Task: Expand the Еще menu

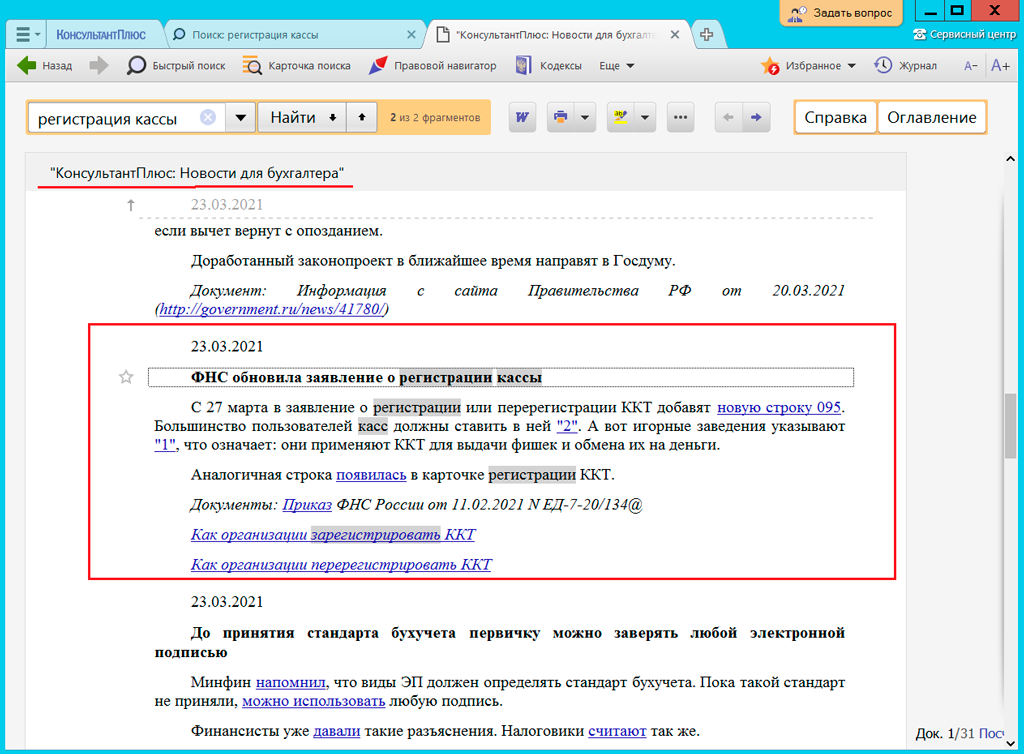Action: (x=616, y=65)
